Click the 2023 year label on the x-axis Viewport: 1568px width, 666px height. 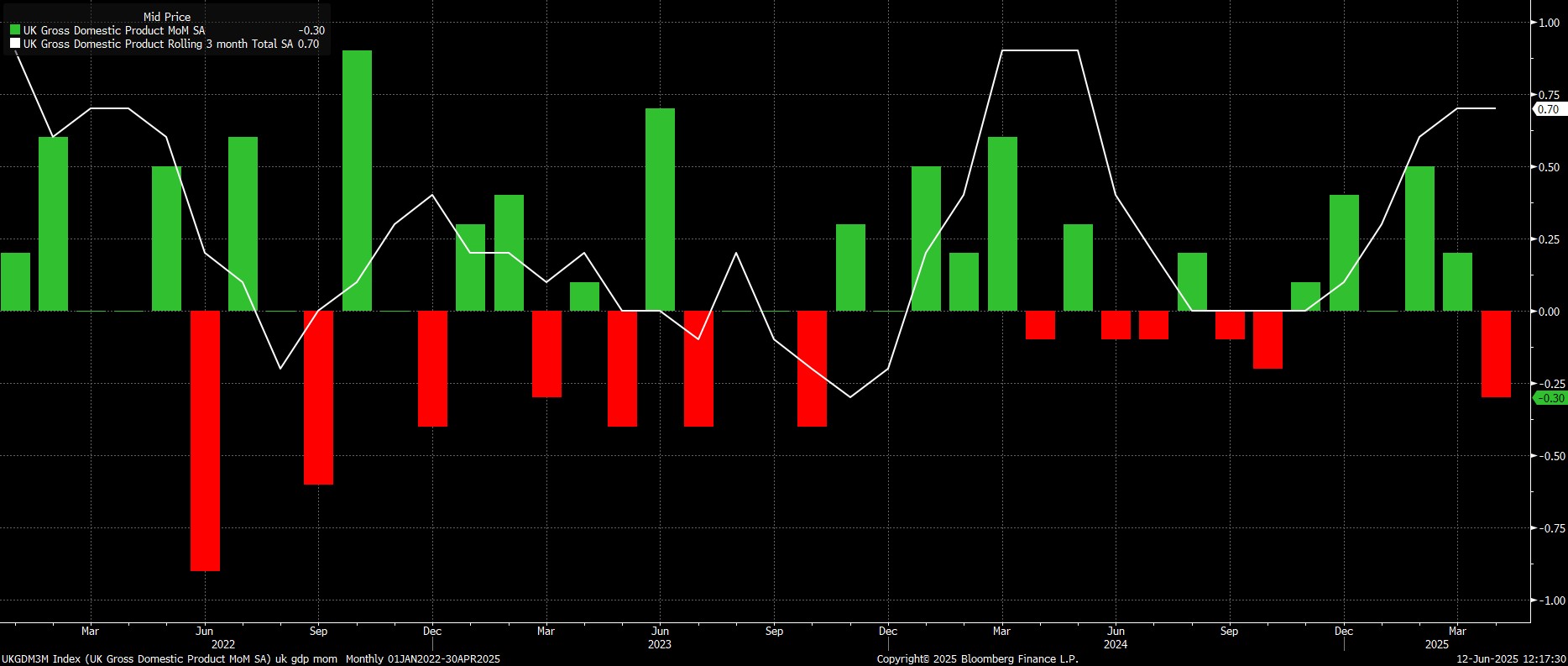pos(660,645)
